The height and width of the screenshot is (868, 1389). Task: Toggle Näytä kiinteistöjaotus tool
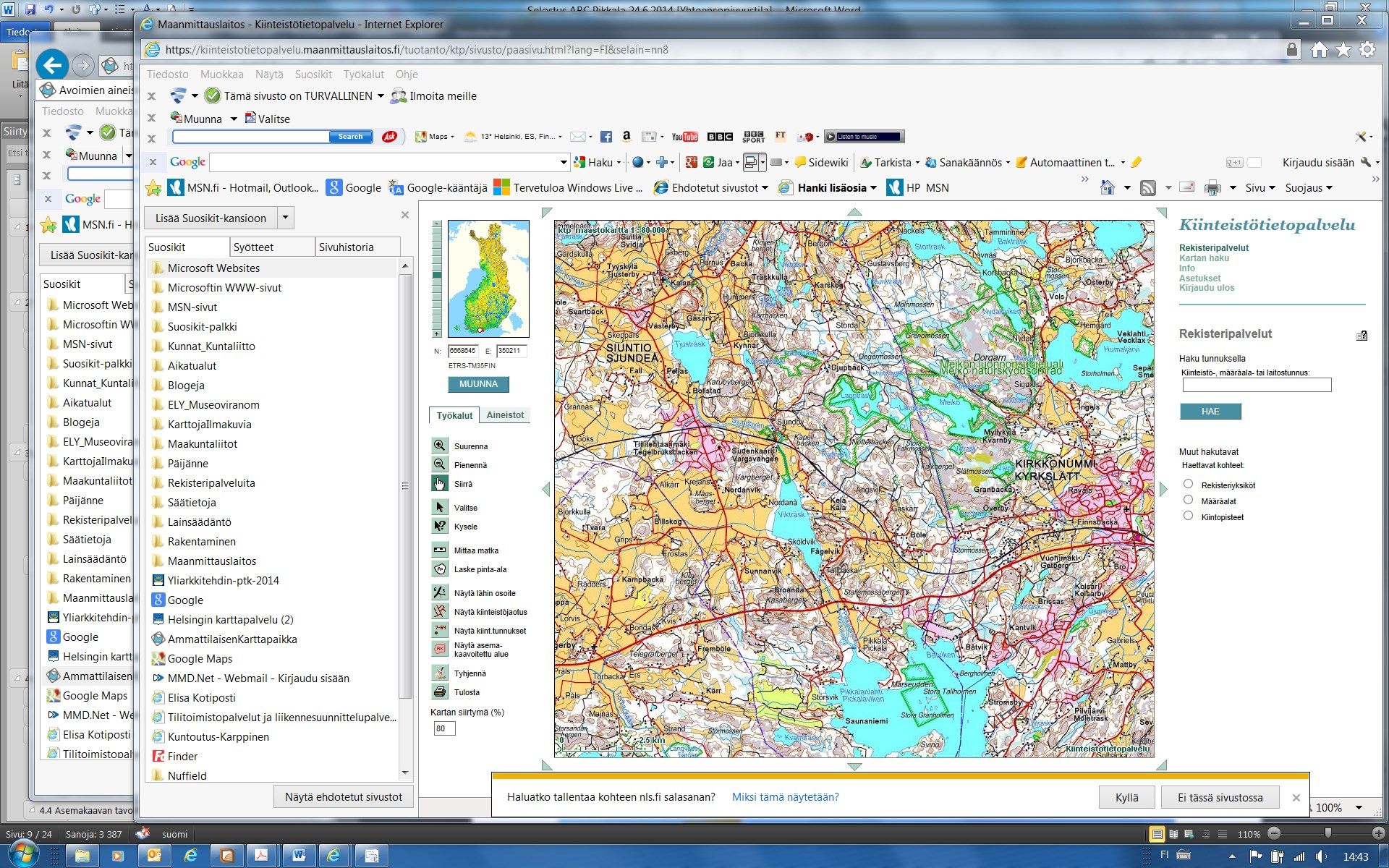tap(440, 611)
